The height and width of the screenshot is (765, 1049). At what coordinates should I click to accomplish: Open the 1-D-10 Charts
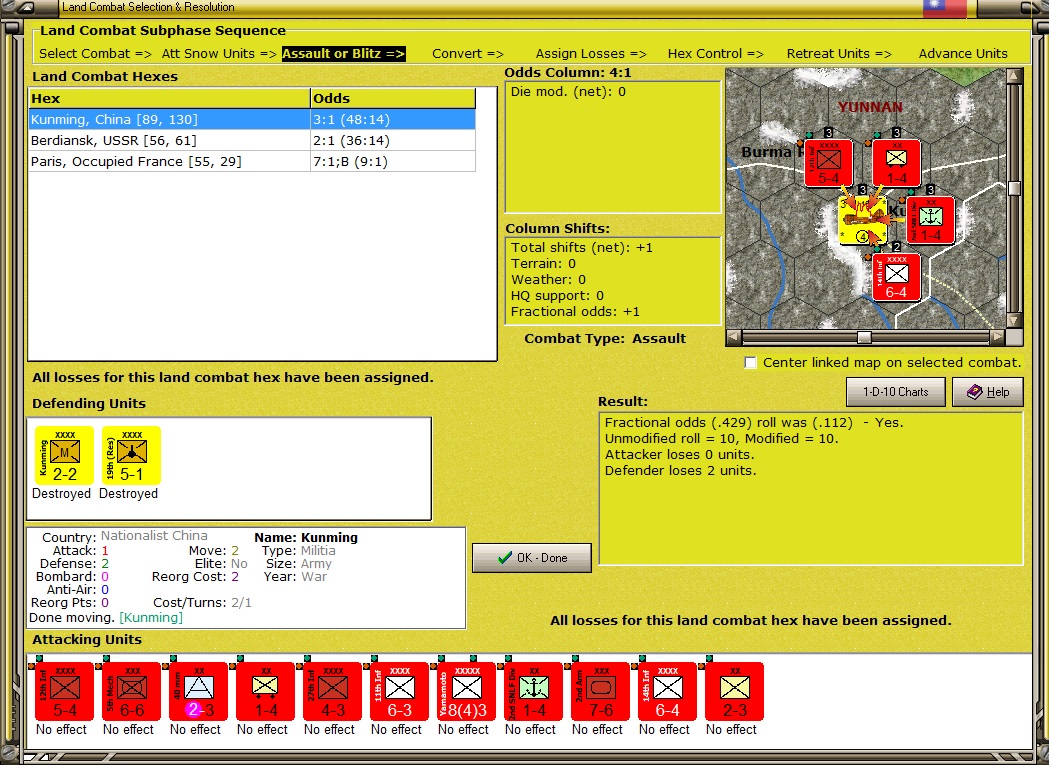click(x=896, y=392)
